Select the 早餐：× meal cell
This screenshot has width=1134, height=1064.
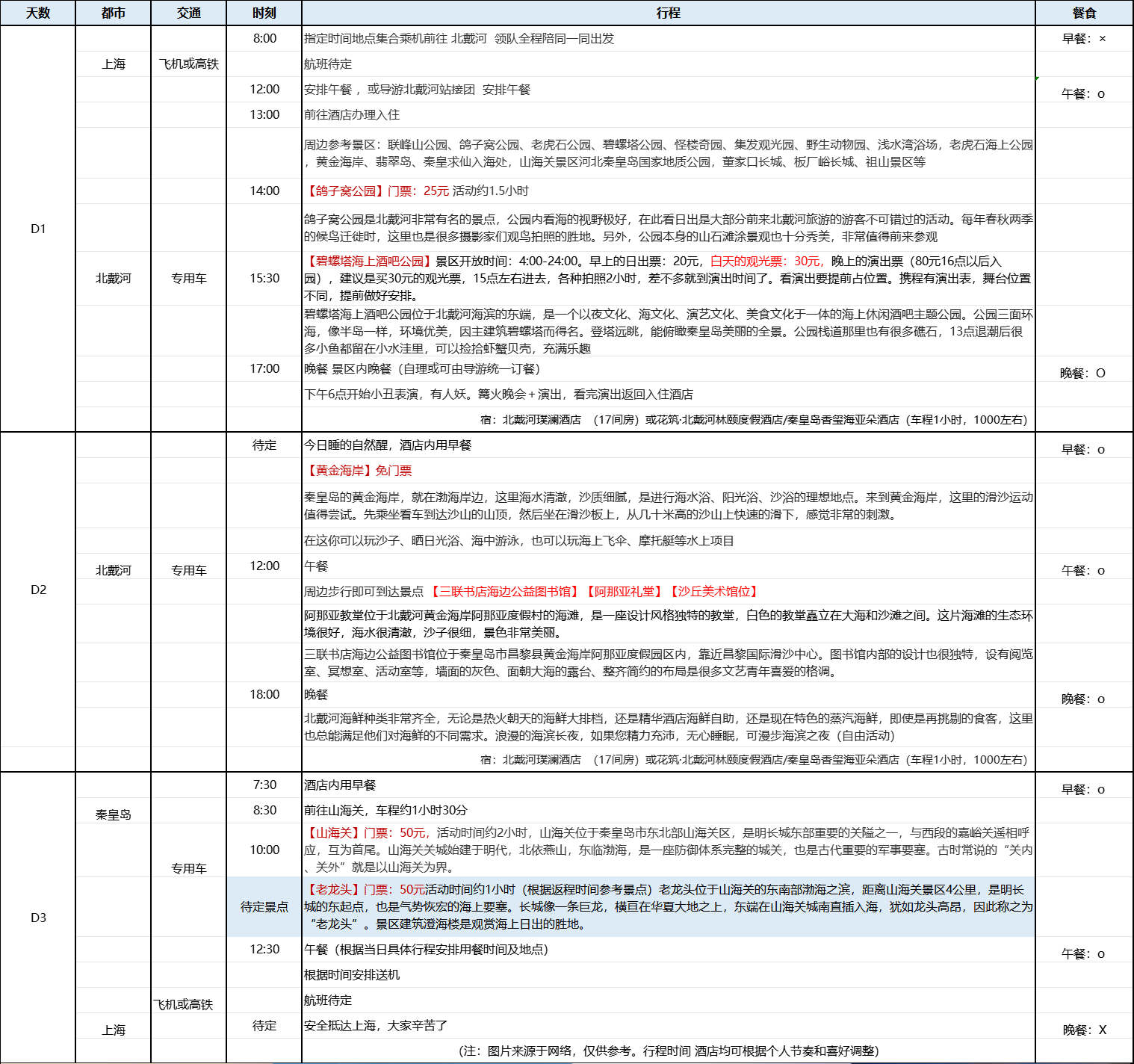pyautogui.click(x=1084, y=39)
